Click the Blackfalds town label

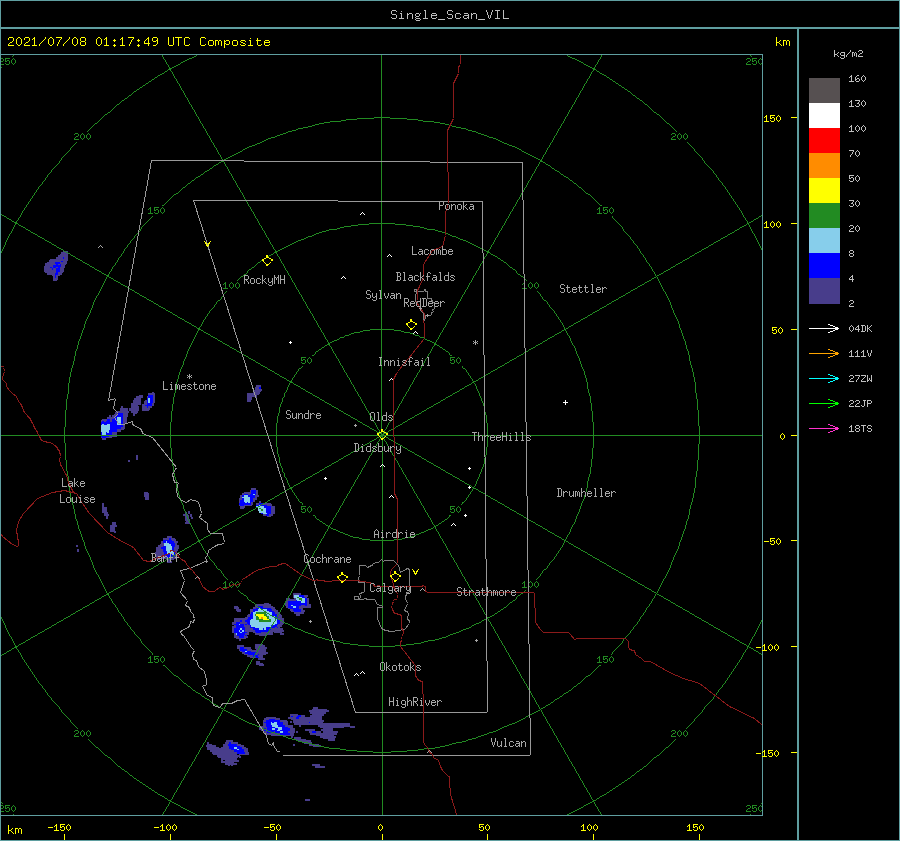(425, 277)
